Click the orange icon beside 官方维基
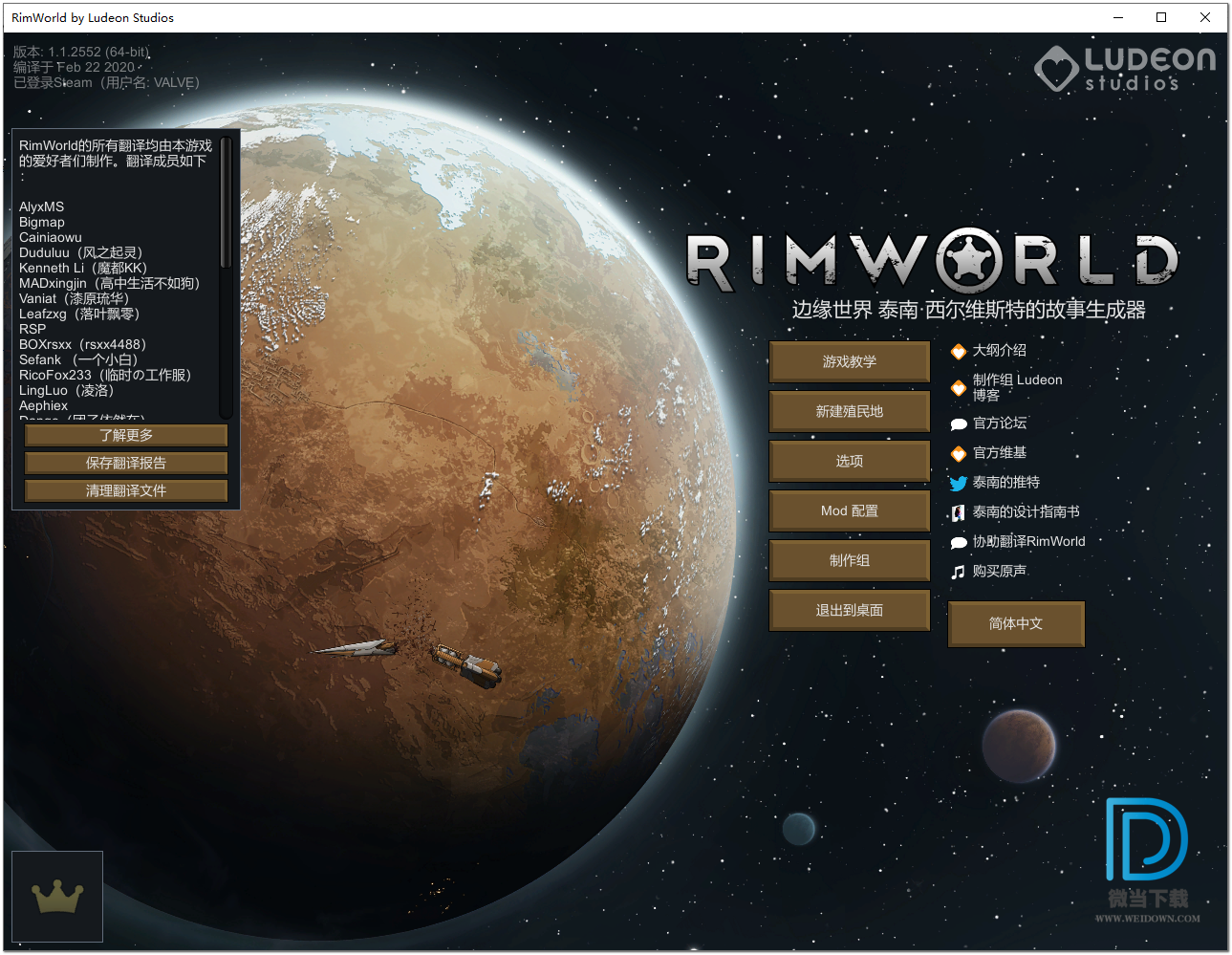Image resolution: width=1232 pixels, height=955 pixels. click(x=959, y=453)
